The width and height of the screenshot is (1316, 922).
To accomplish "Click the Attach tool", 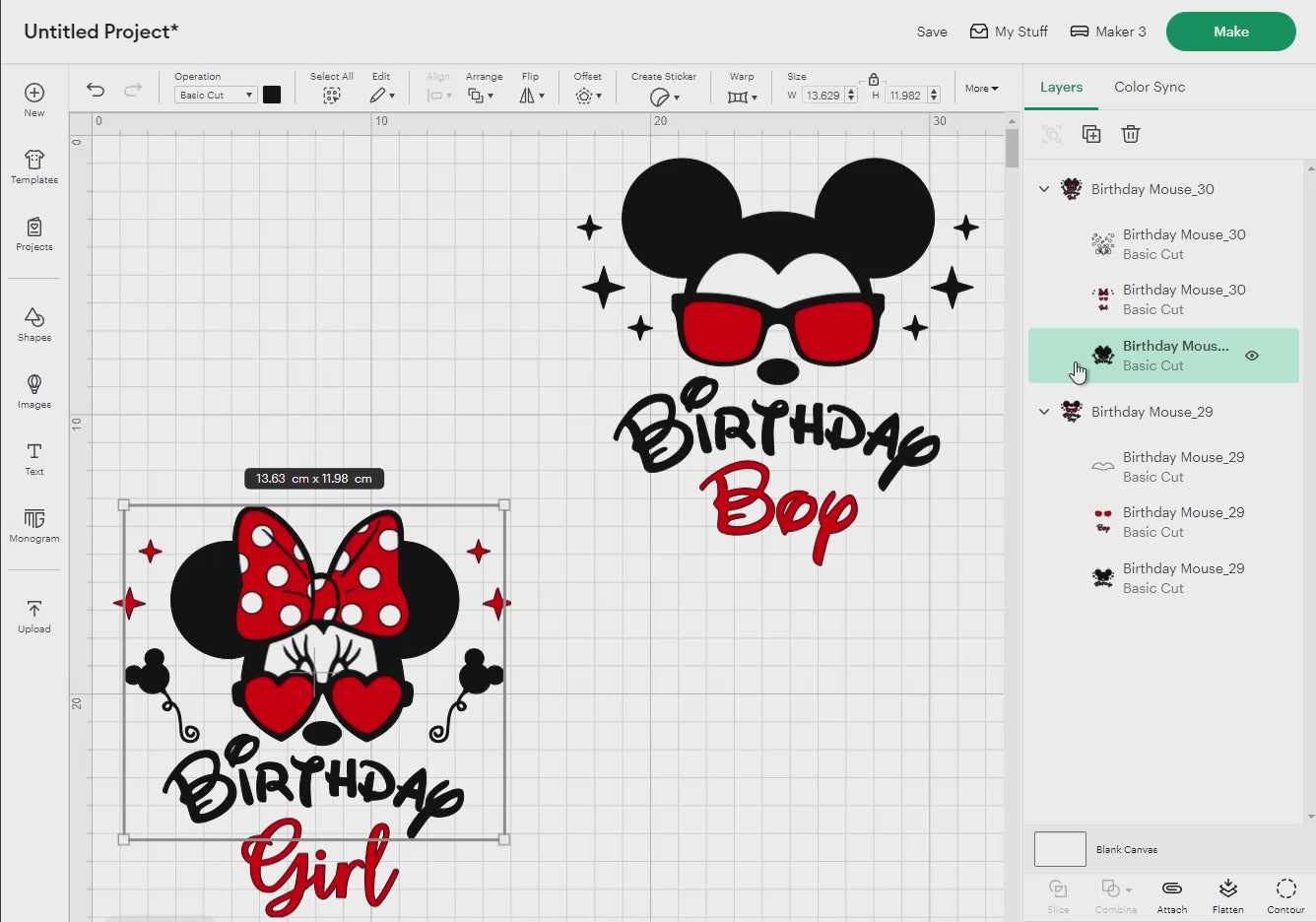I will click(1172, 895).
